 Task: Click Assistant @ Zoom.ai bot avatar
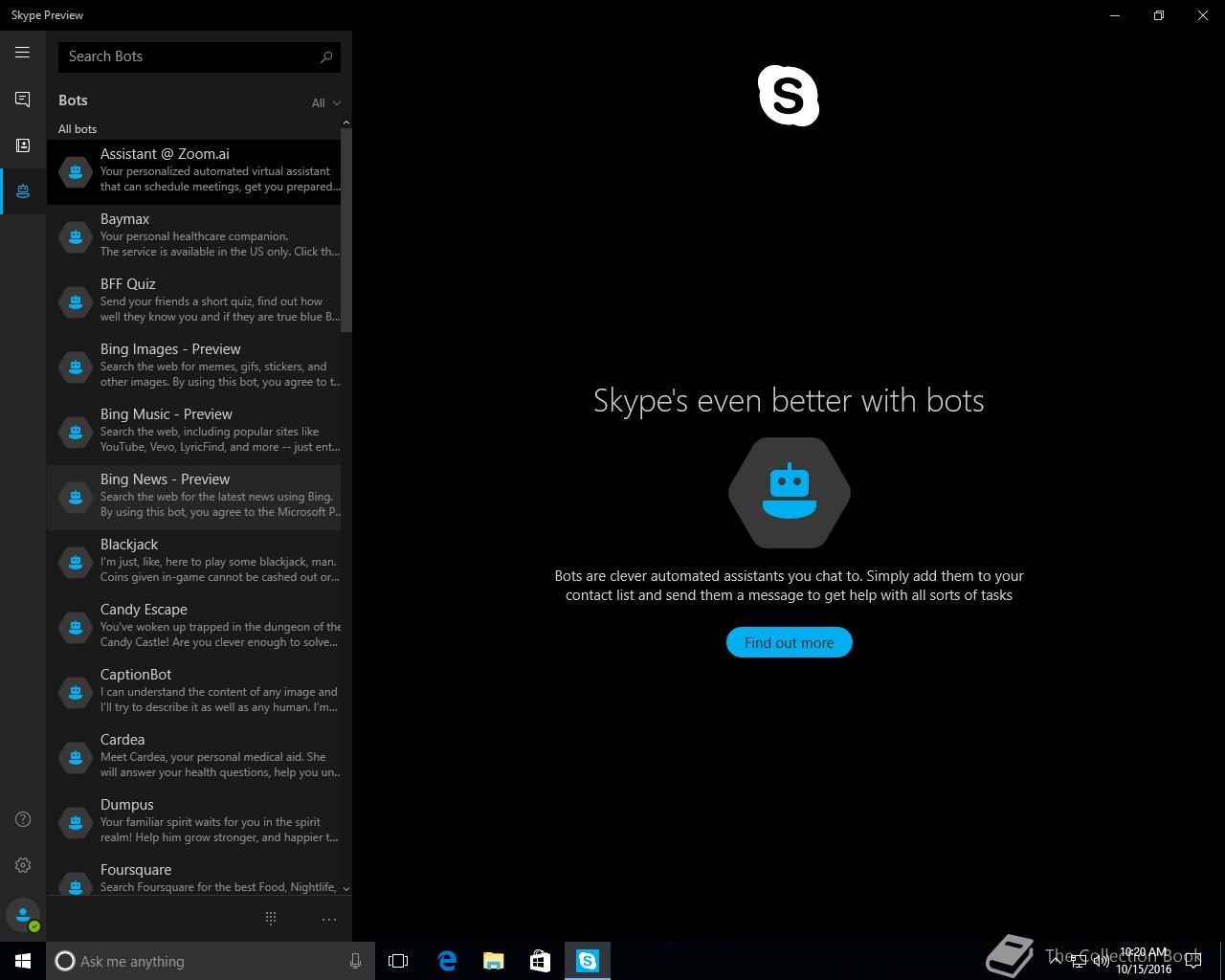pos(76,171)
